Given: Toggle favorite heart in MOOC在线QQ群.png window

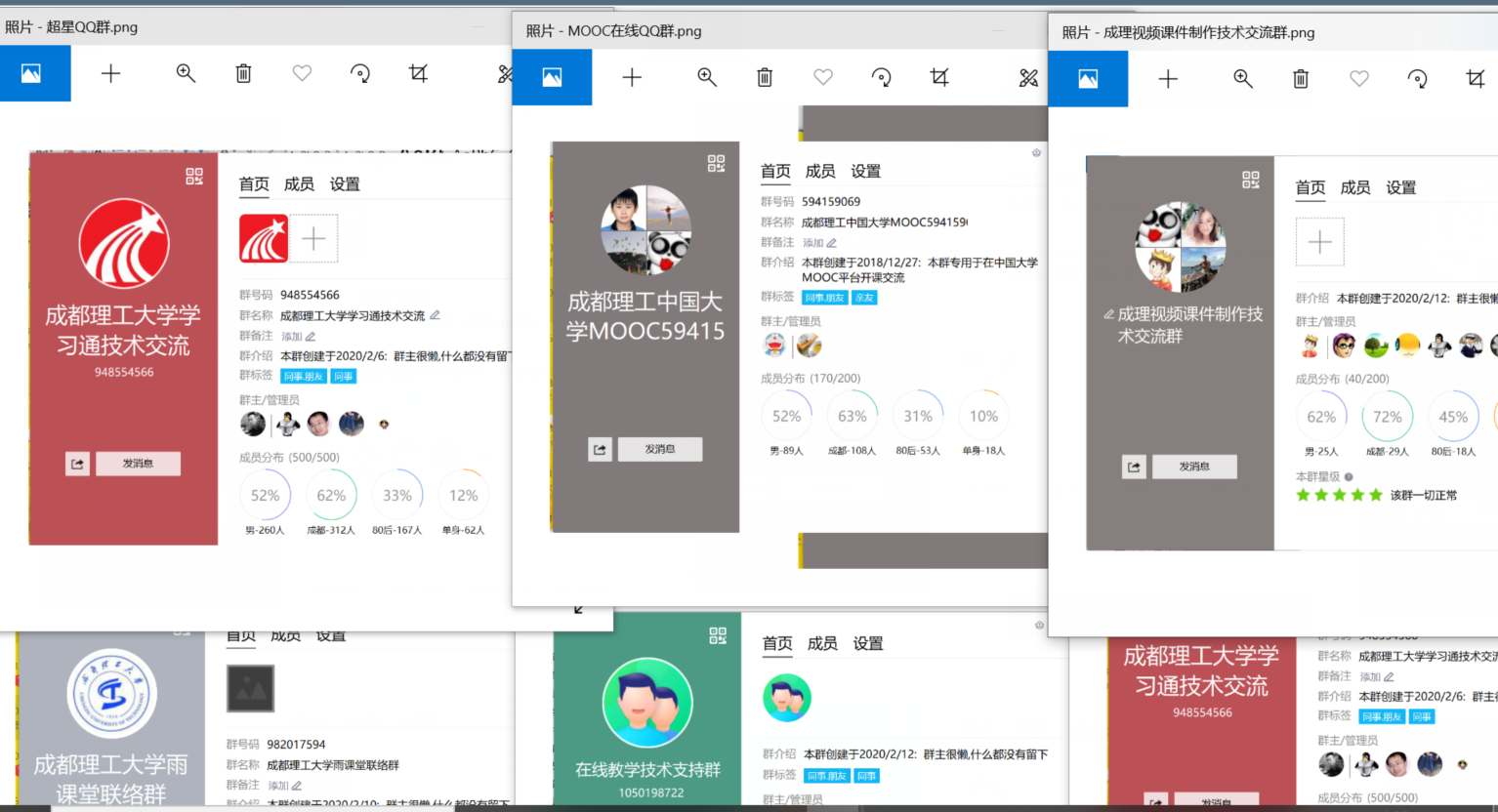Looking at the screenshot, I should pyautogui.click(x=823, y=77).
